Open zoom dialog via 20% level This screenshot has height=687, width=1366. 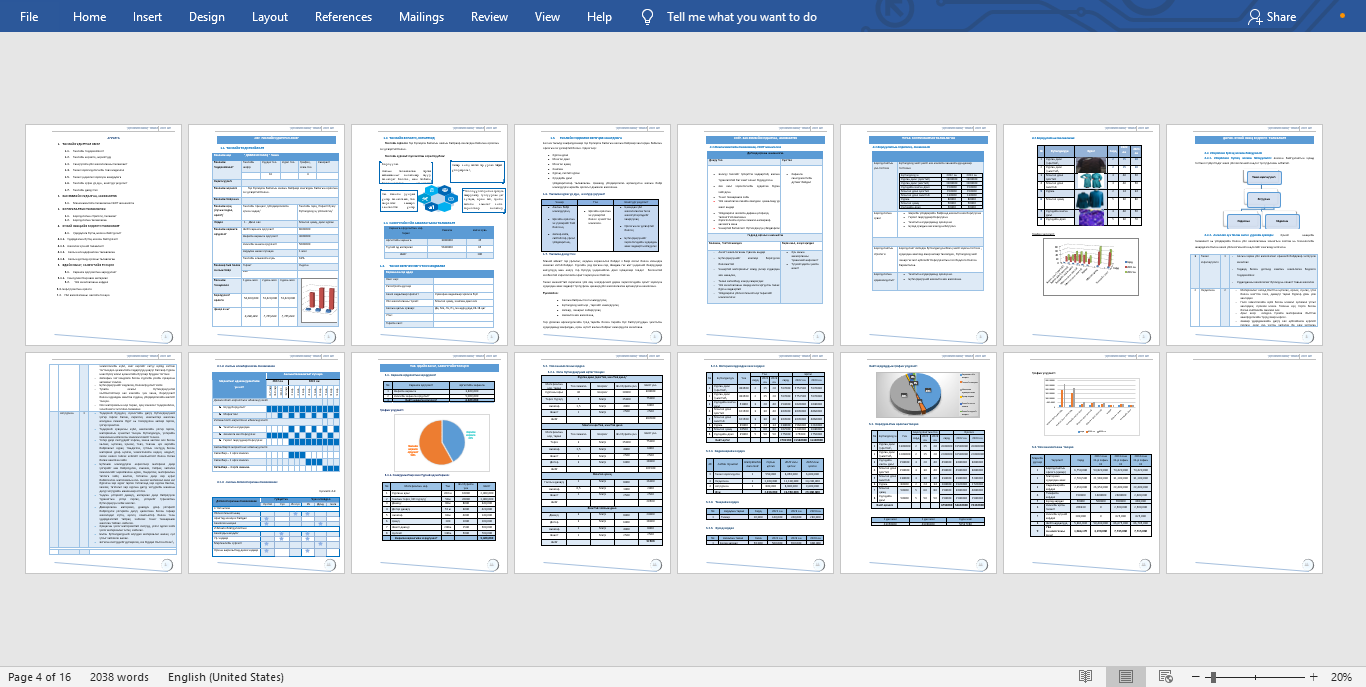click(x=1340, y=677)
